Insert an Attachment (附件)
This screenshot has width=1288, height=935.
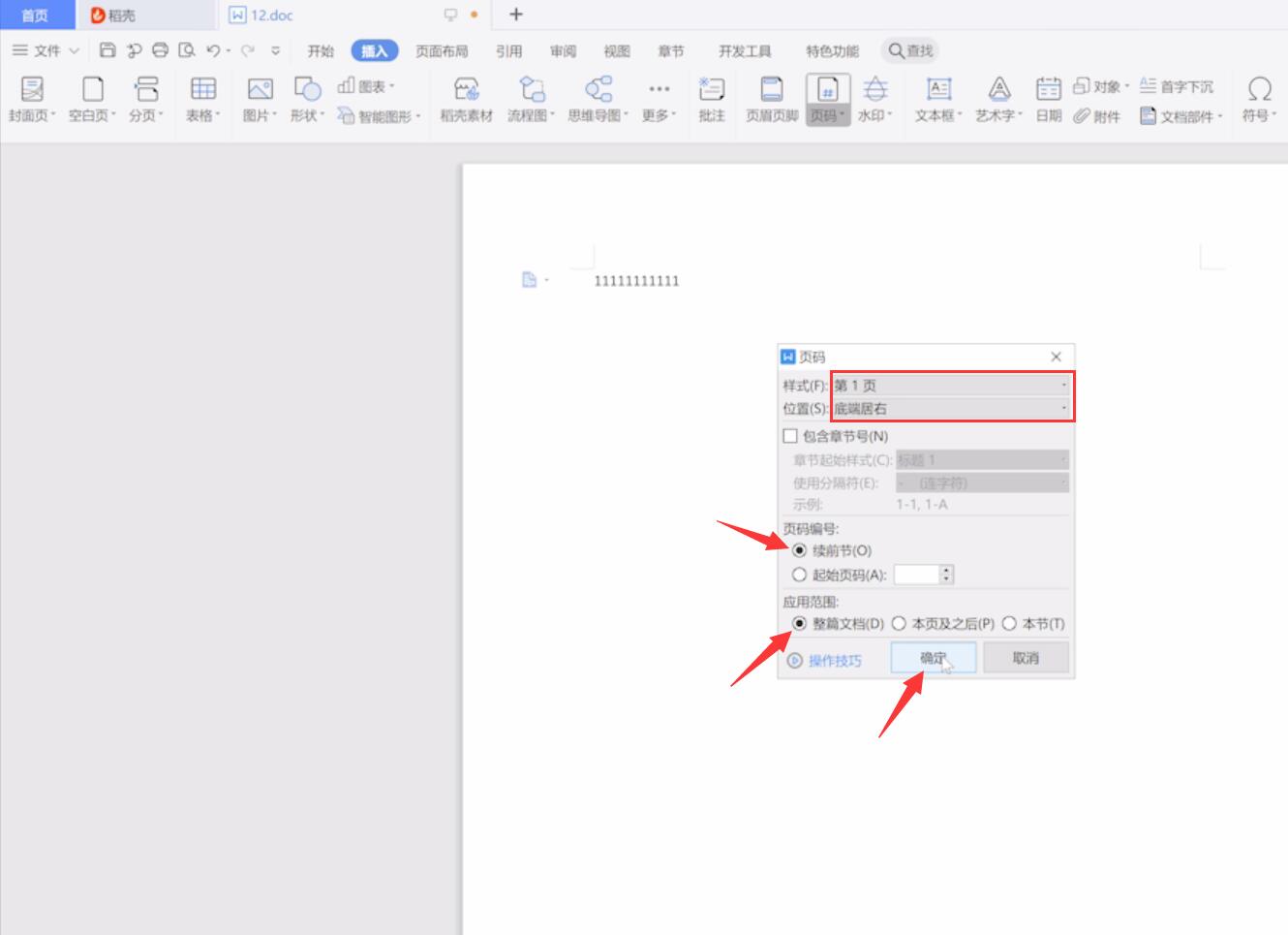coord(1097,116)
